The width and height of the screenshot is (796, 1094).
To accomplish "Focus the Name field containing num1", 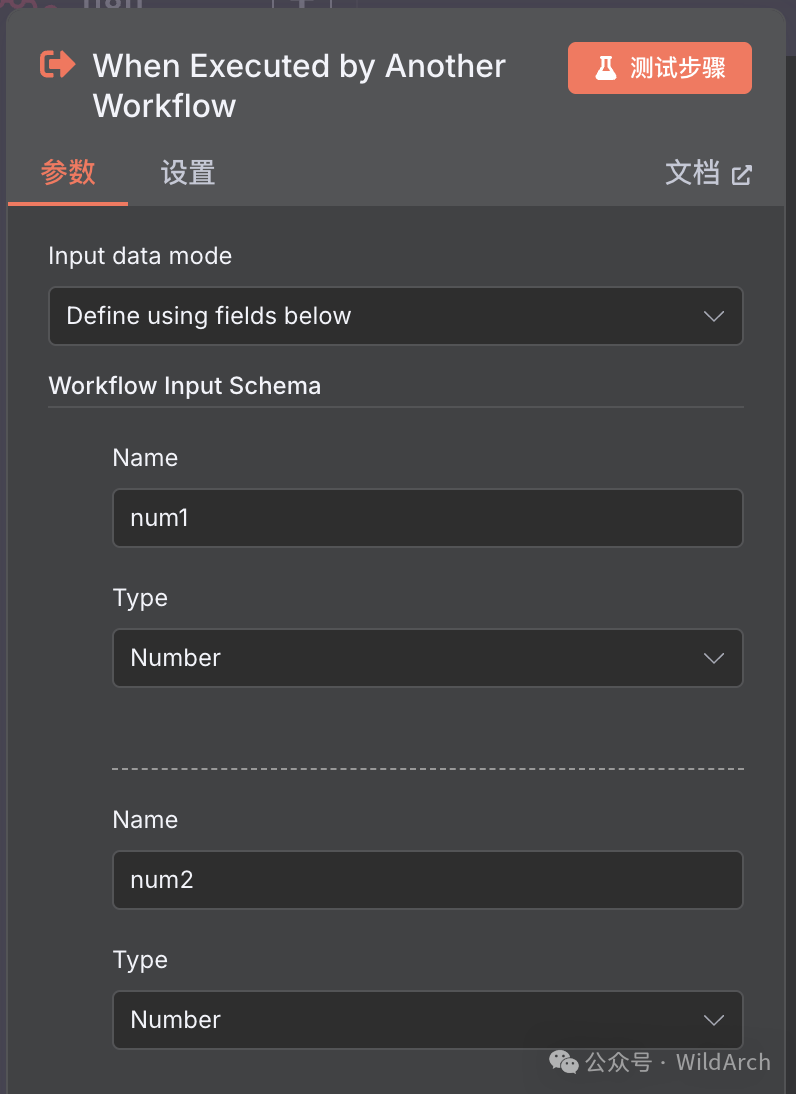I will (427, 518).
